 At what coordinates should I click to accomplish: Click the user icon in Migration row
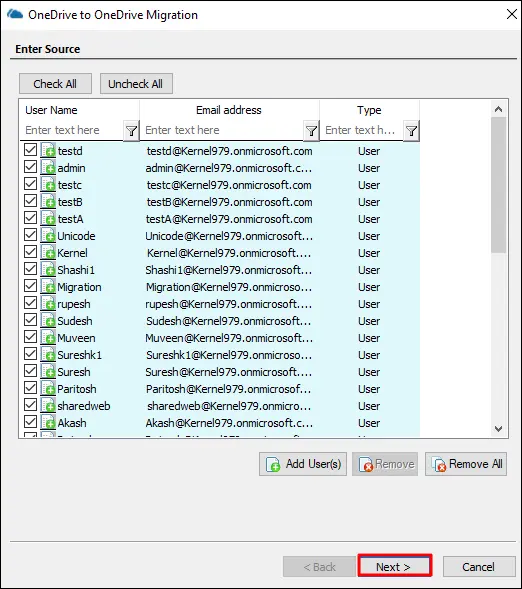(x=48, y=286)
